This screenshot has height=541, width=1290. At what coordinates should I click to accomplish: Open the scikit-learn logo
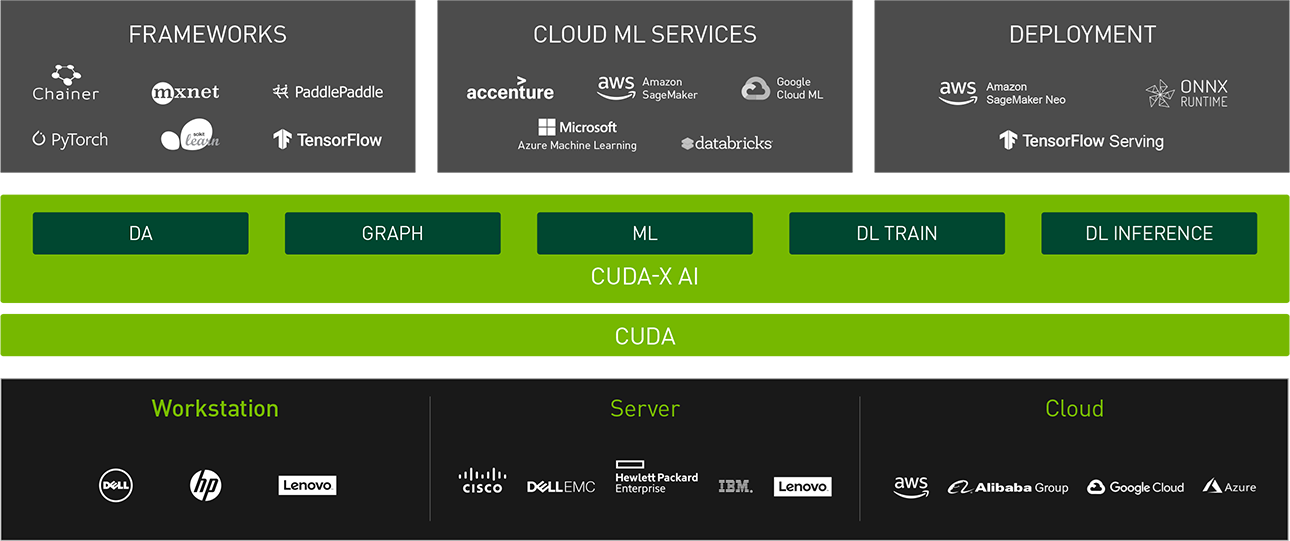point(190,138)
